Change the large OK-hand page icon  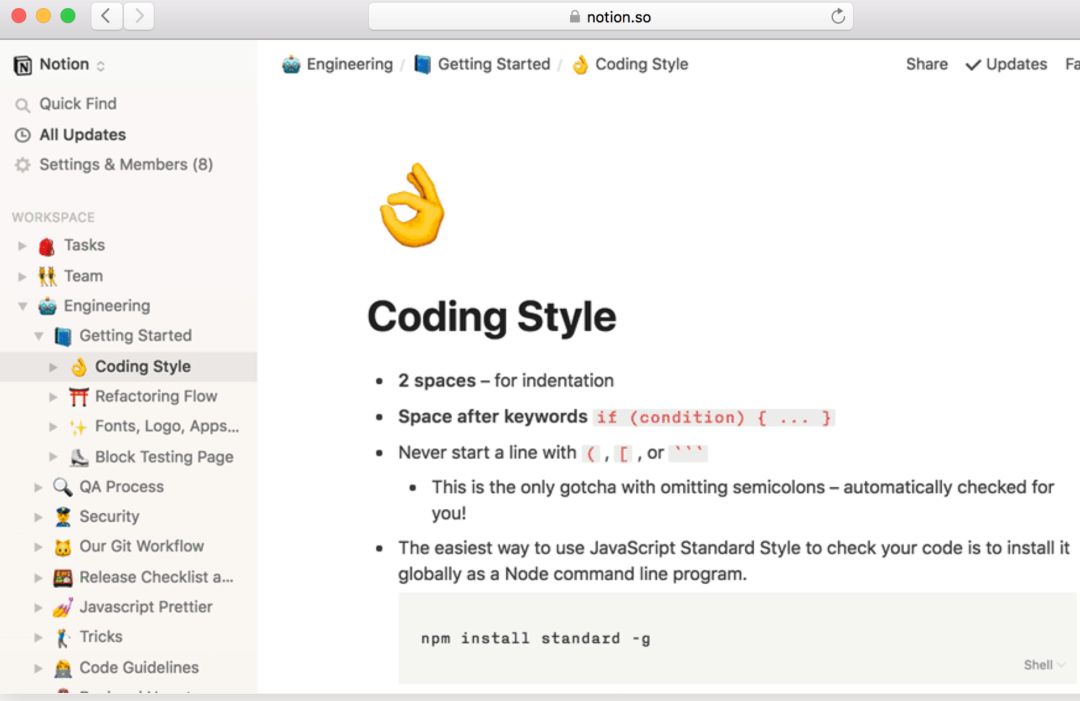[x=413, y=205]
